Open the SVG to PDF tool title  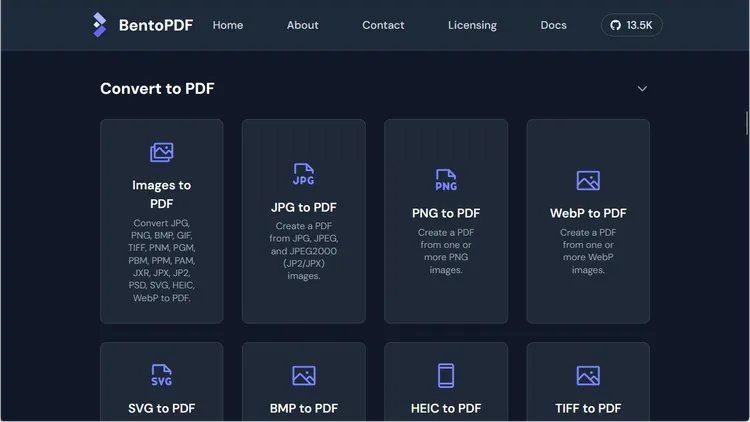point(162,408)
